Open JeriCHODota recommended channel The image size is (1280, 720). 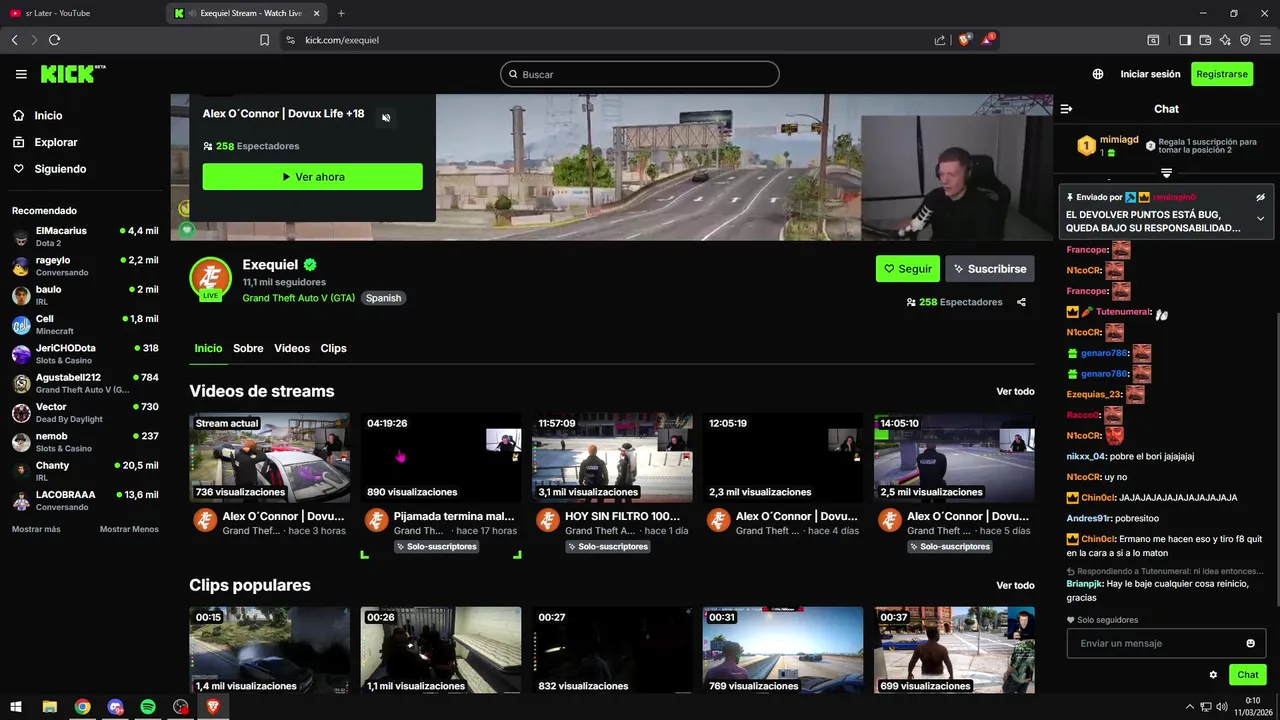85,354
